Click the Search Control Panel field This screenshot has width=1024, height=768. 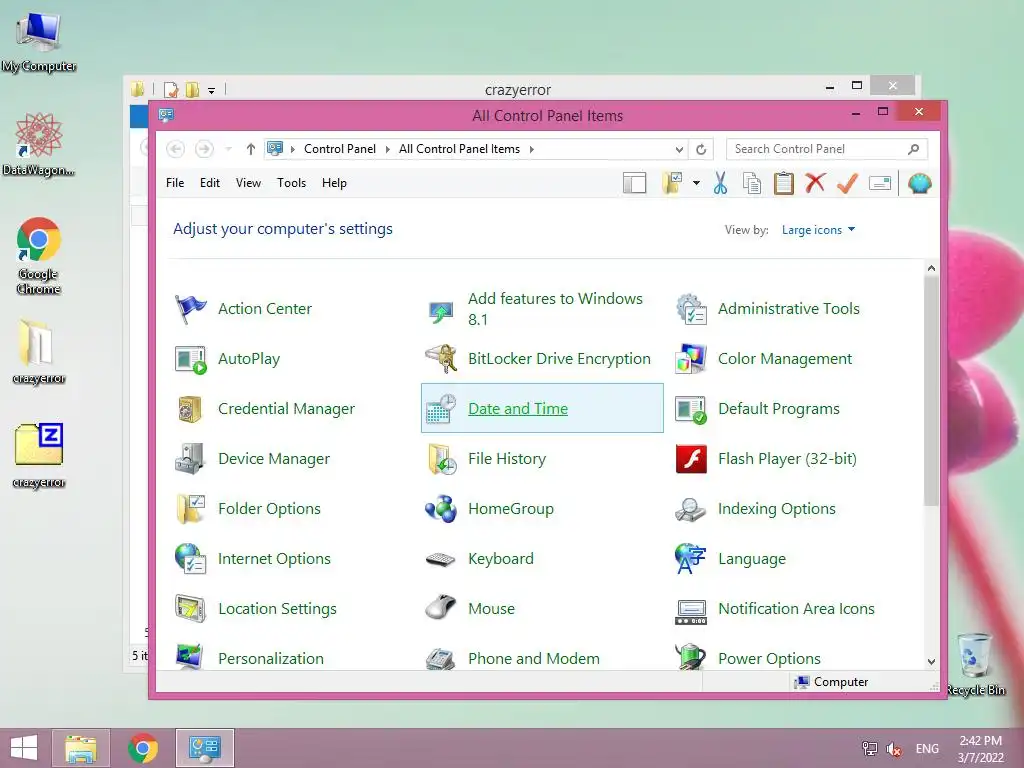[x=826, y=150]
